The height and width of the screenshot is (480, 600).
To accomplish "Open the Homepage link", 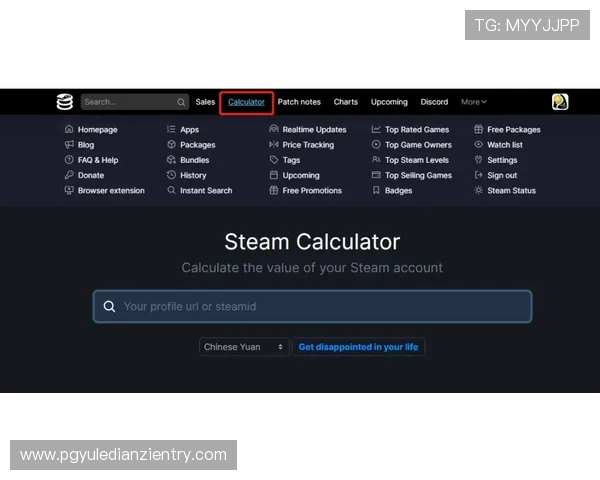I will 98,129.
